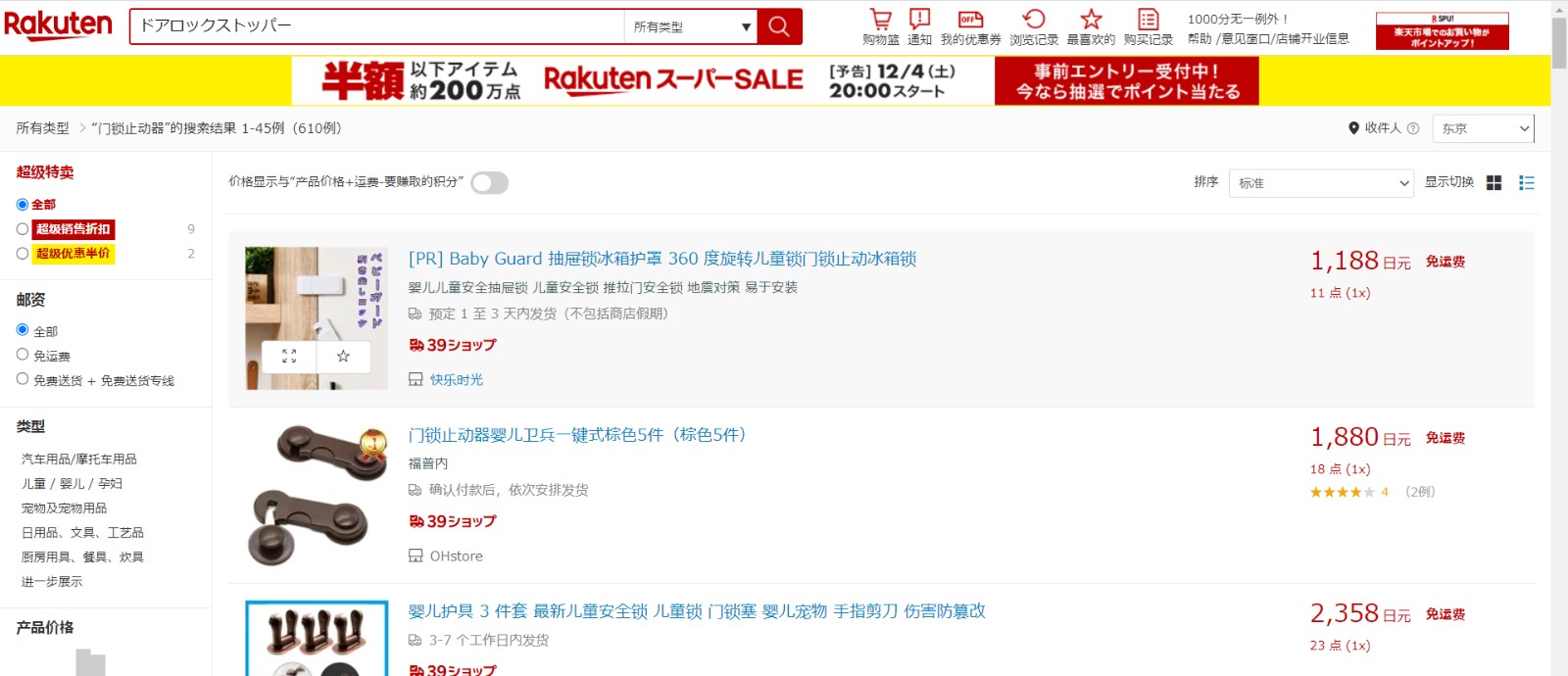Click the star rating of brown 5-piece lock
The height and width of the screenshot is (676, 1568).
point(1343,492)
